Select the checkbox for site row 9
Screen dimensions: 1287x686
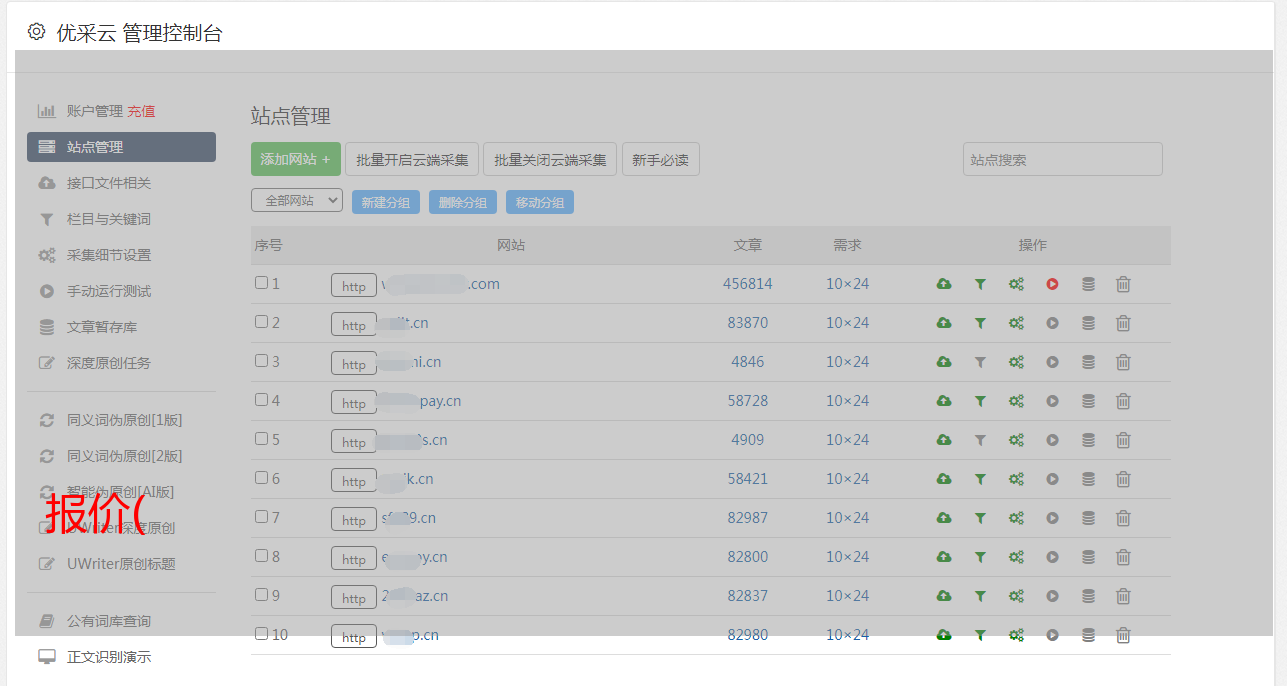pyautogui.click(x=261, y=595)
